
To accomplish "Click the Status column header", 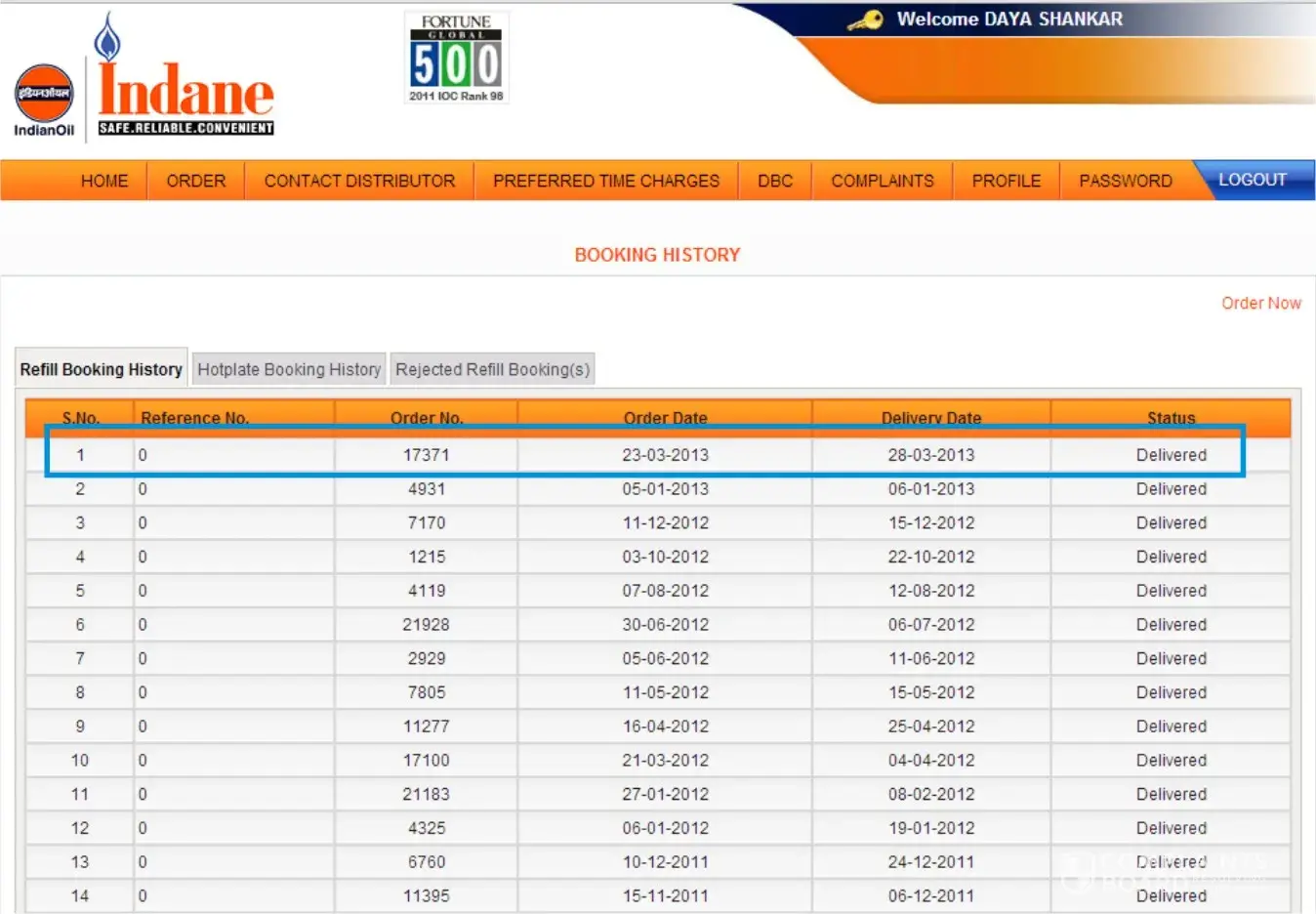I will [1171, 417].
